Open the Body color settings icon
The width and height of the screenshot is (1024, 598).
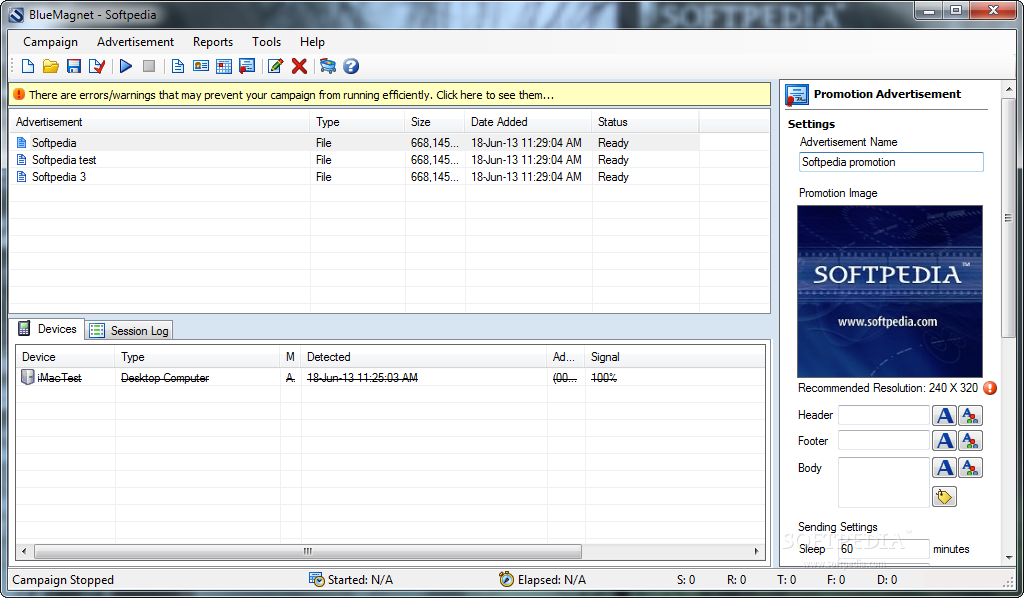[x=970, y=467]
